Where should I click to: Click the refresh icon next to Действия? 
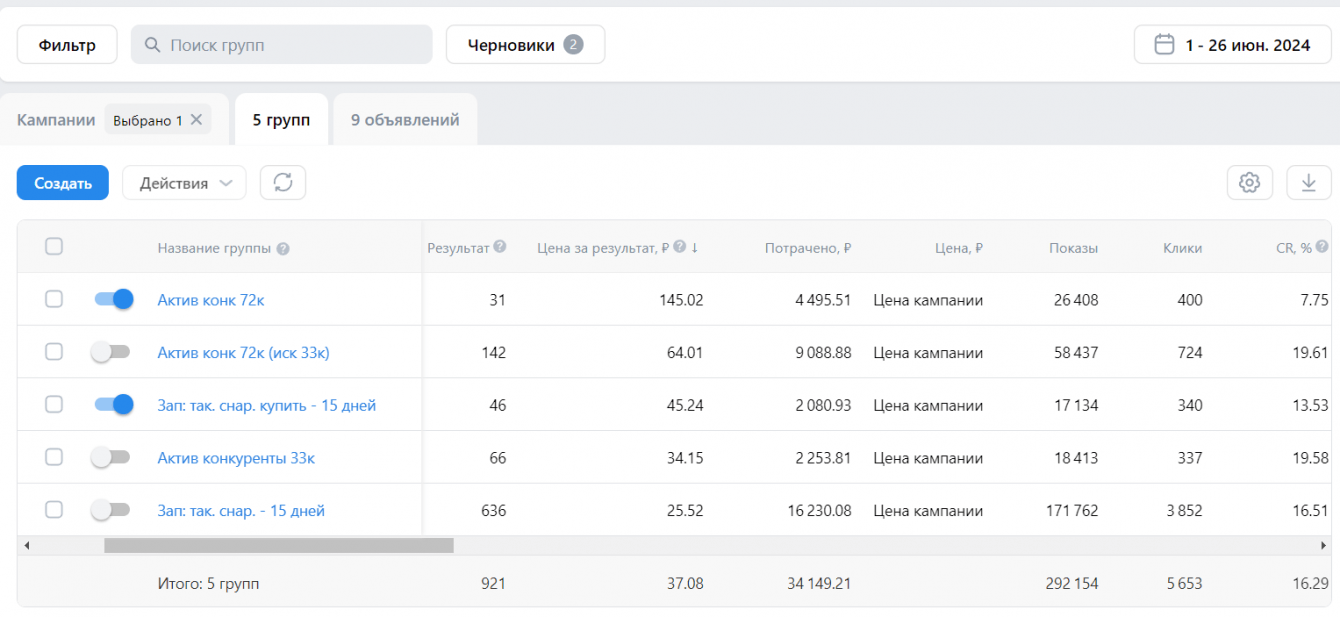pos(283,183)
